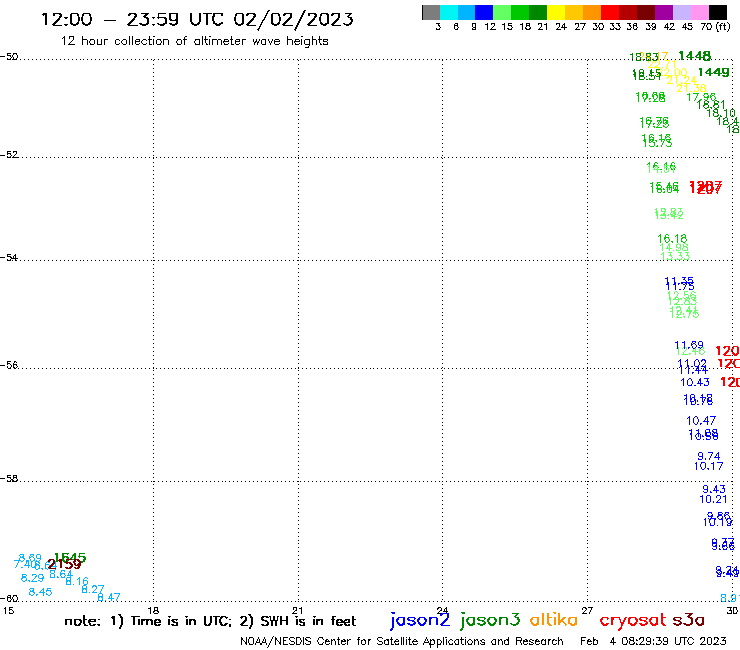The width and height of the screenshot is (740, 650).
Task: Click the orange swatch in the color scale
Action: tap(592, 12)
